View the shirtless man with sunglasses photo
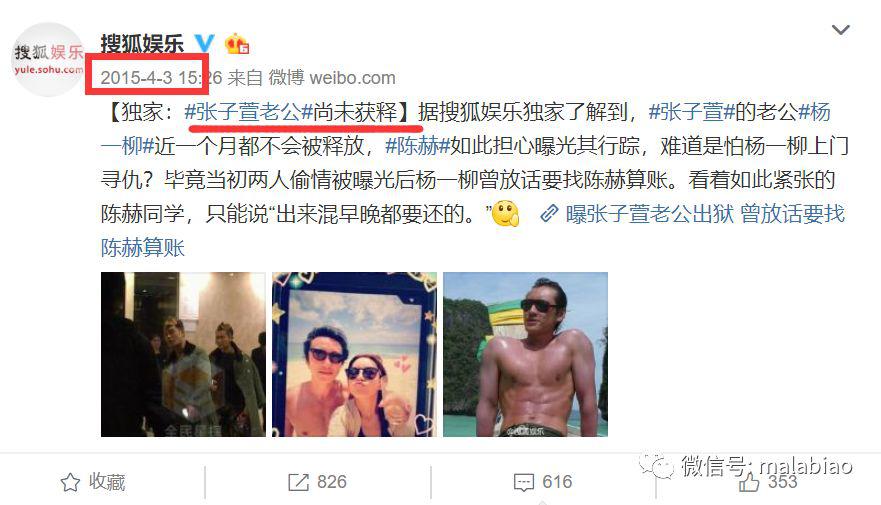Screen dimensions: 881x505 (525, 354)
